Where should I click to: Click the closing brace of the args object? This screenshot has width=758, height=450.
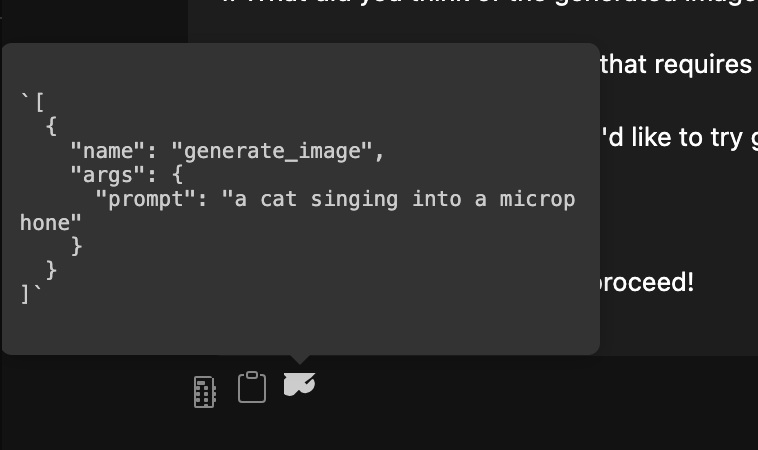76,247
